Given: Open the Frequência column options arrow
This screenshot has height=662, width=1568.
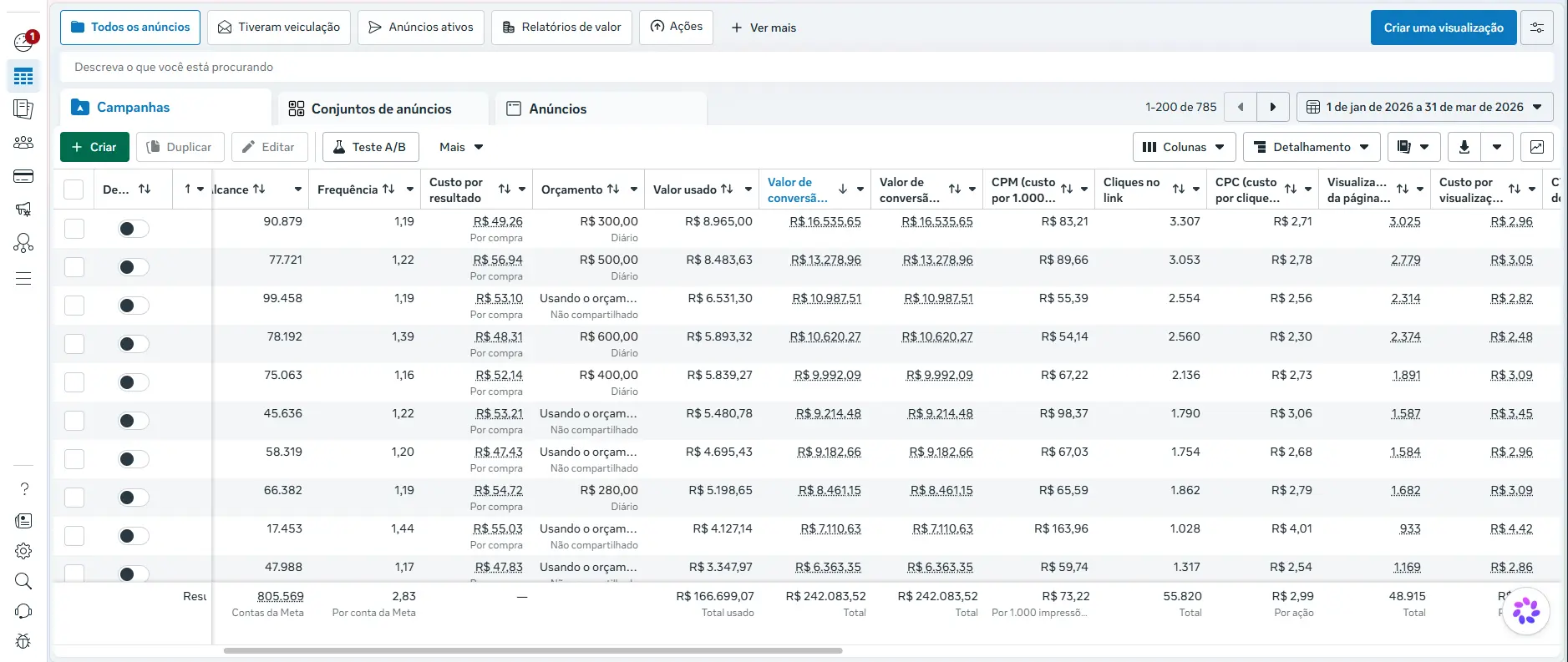Looking at the screenshot, I should tap(410, 190).
